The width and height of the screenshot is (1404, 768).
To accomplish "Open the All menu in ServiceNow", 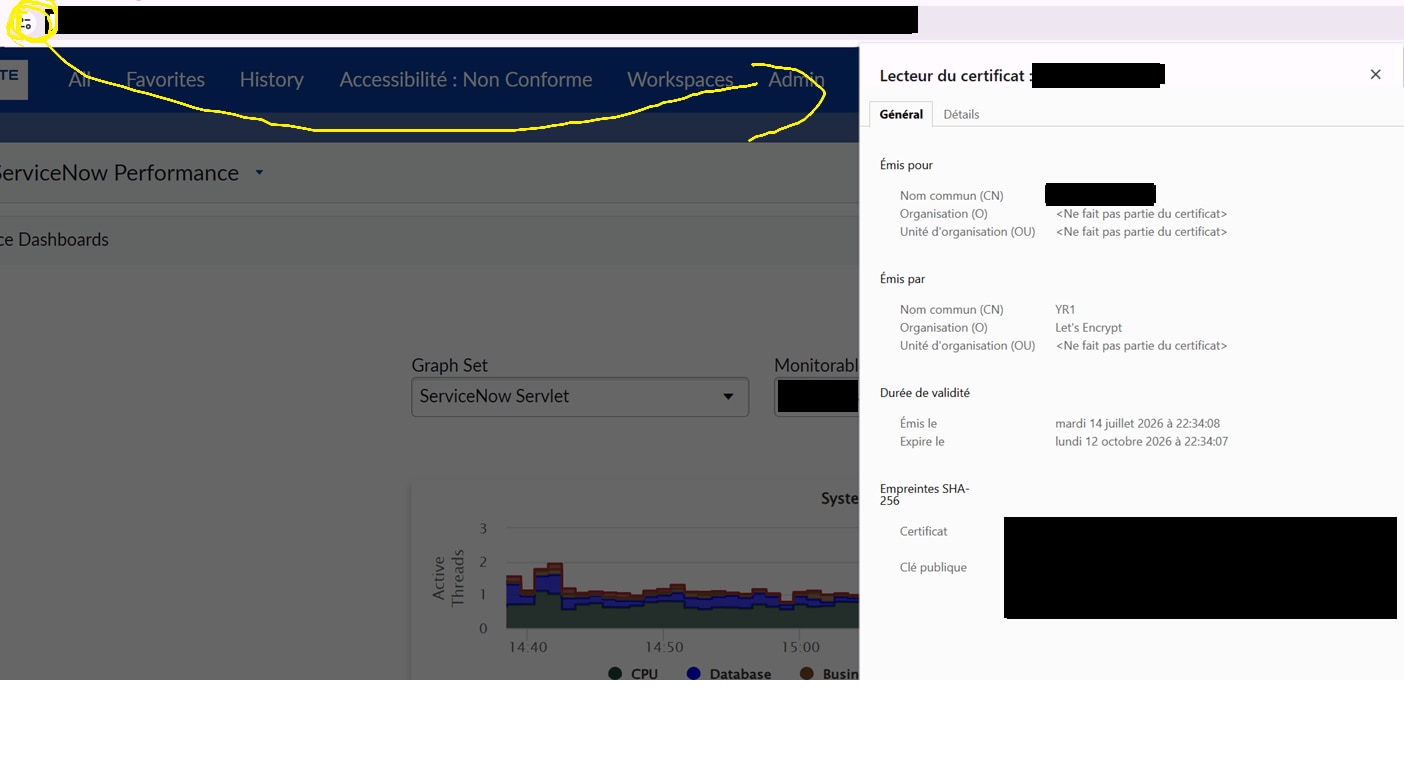I will pos(80,80).
